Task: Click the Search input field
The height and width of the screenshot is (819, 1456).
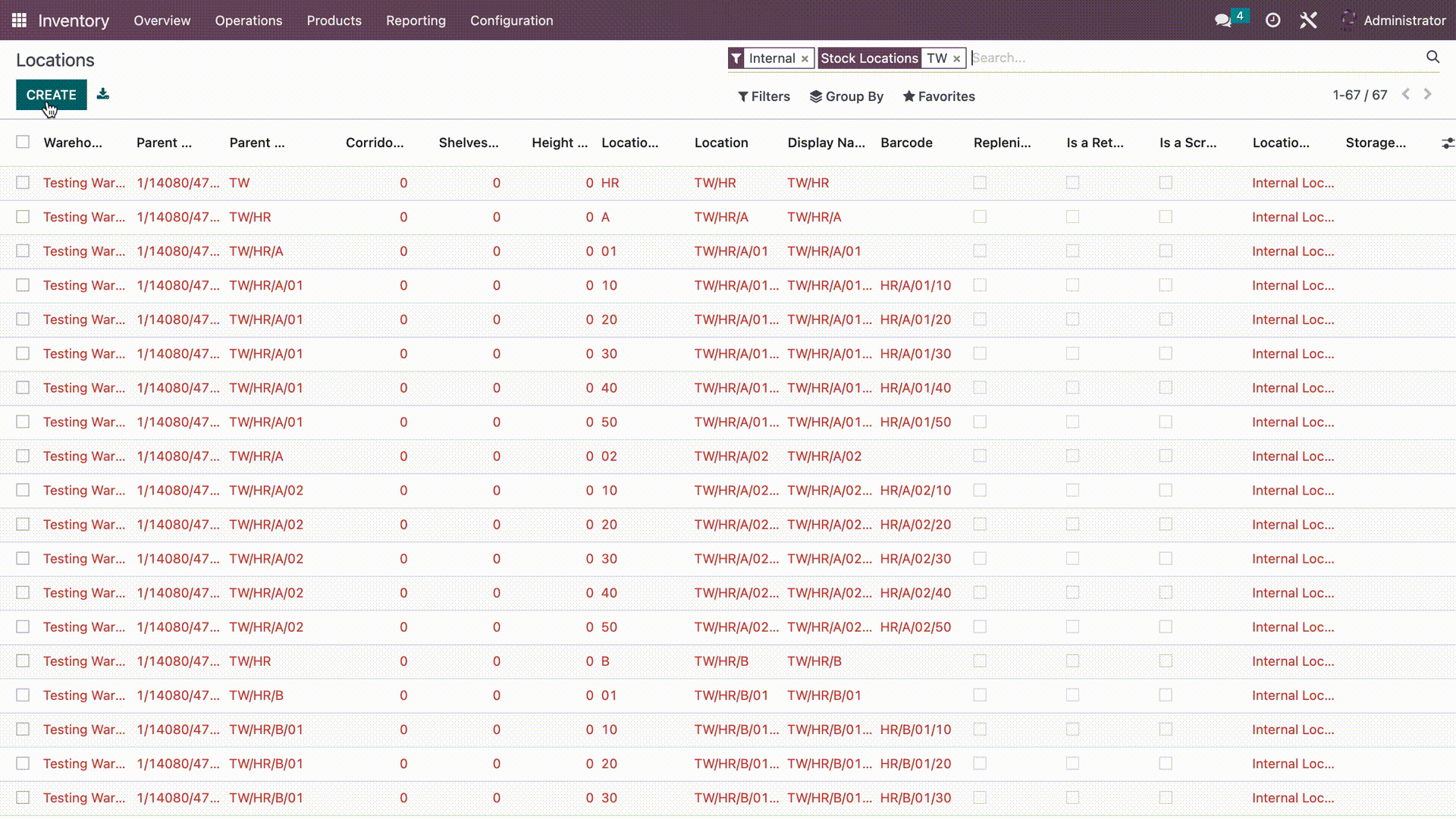Action: click(x=1198, y=58)
